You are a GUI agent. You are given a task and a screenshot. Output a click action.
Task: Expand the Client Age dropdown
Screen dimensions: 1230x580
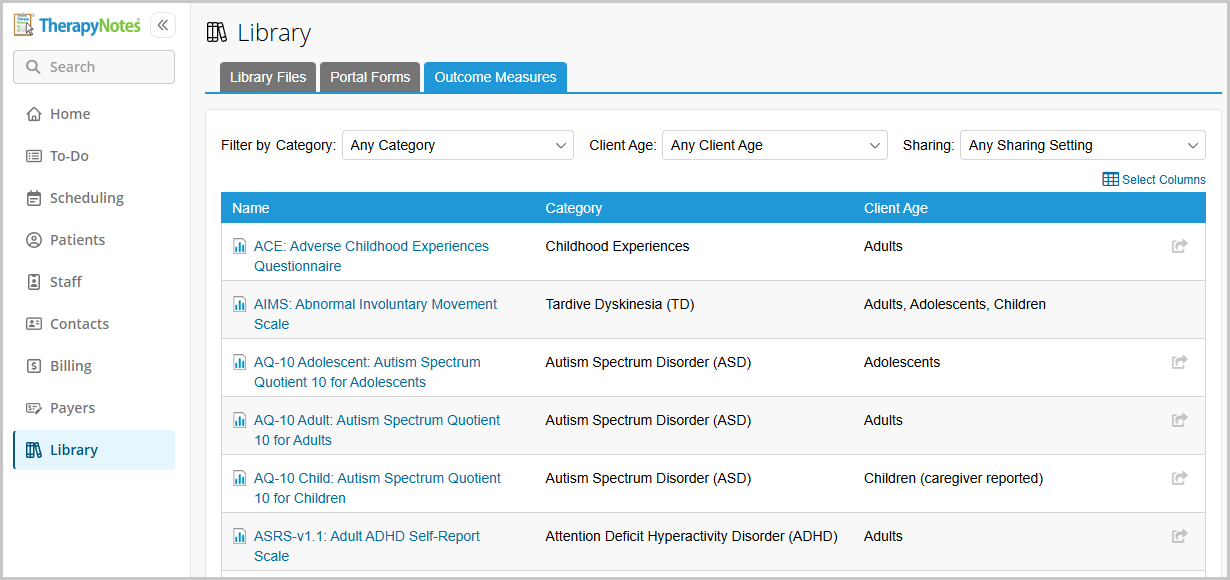pos(774,145)
